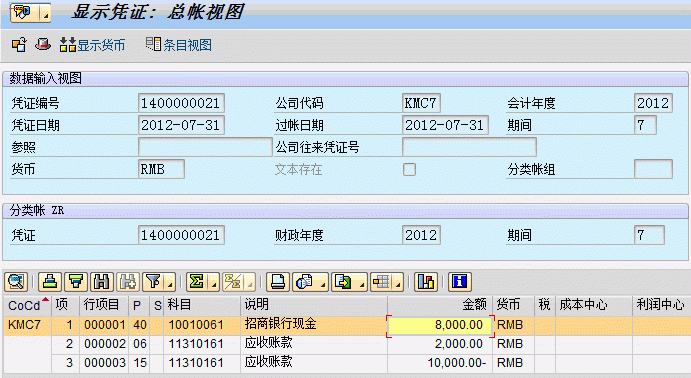This screenshot has width=691, height=378.
Task: Click the 显示货币 button
Action: click(x=92, y=44)
